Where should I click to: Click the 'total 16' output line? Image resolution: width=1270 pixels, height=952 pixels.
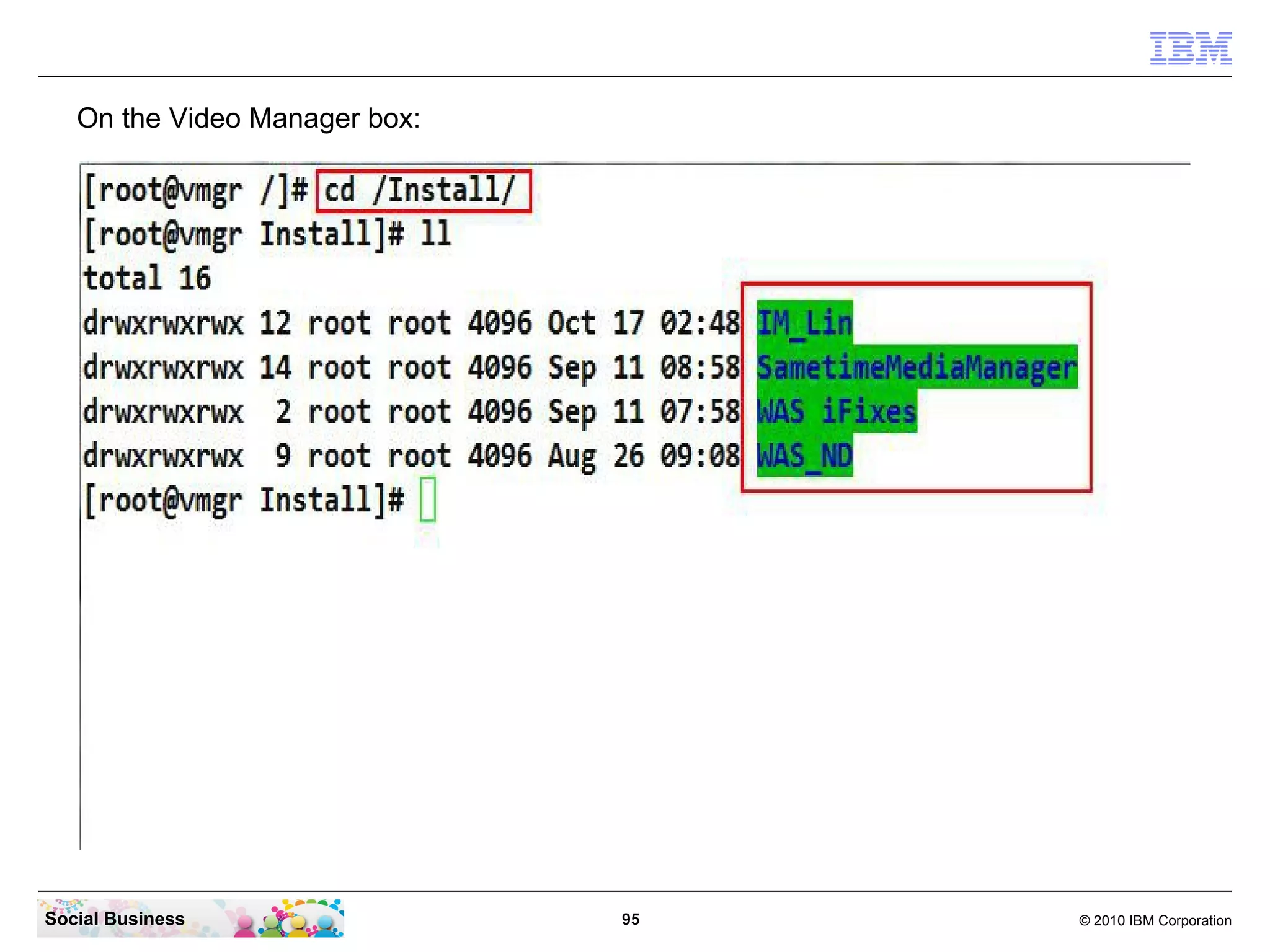(148, 278)
